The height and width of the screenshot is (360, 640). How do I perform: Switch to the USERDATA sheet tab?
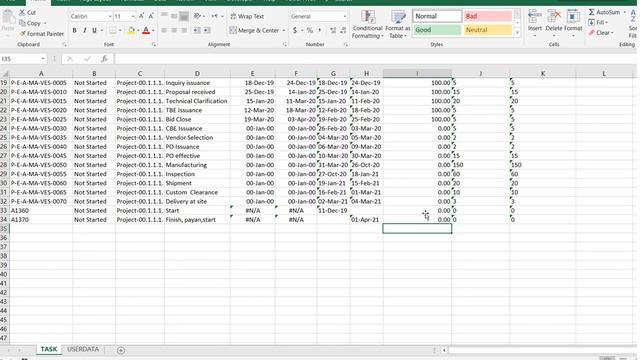(83, 349)
